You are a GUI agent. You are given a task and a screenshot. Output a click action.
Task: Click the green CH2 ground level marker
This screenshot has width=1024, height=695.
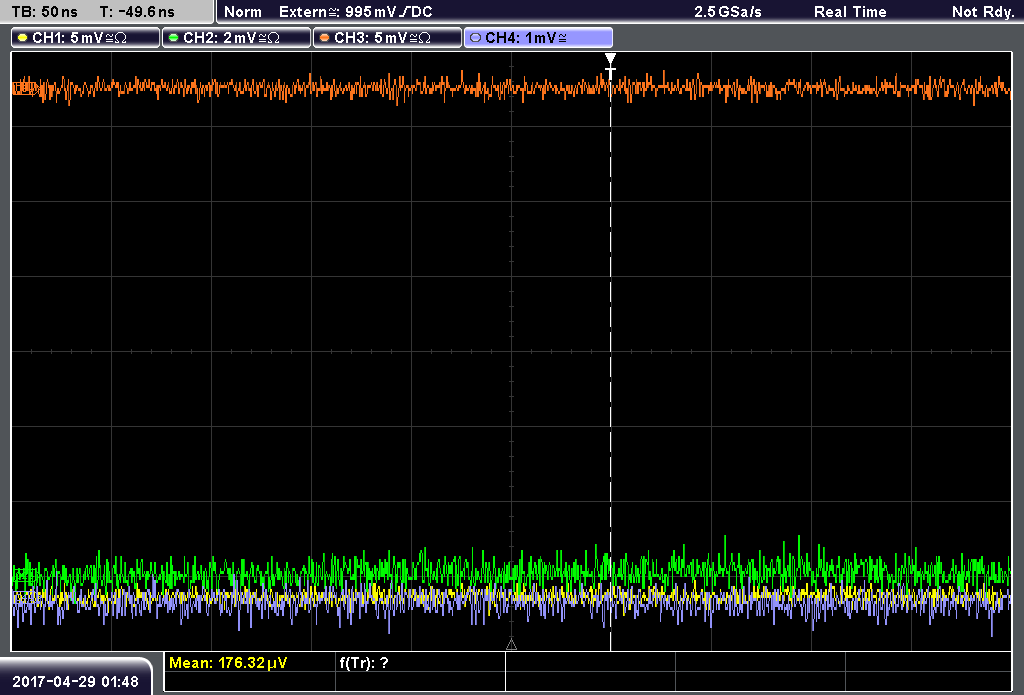pyautogui.click(x=24, y=576)
